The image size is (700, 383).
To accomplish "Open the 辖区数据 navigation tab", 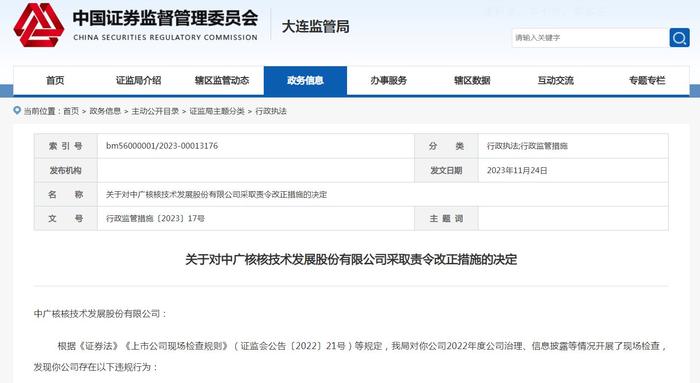I will [472, 81].
